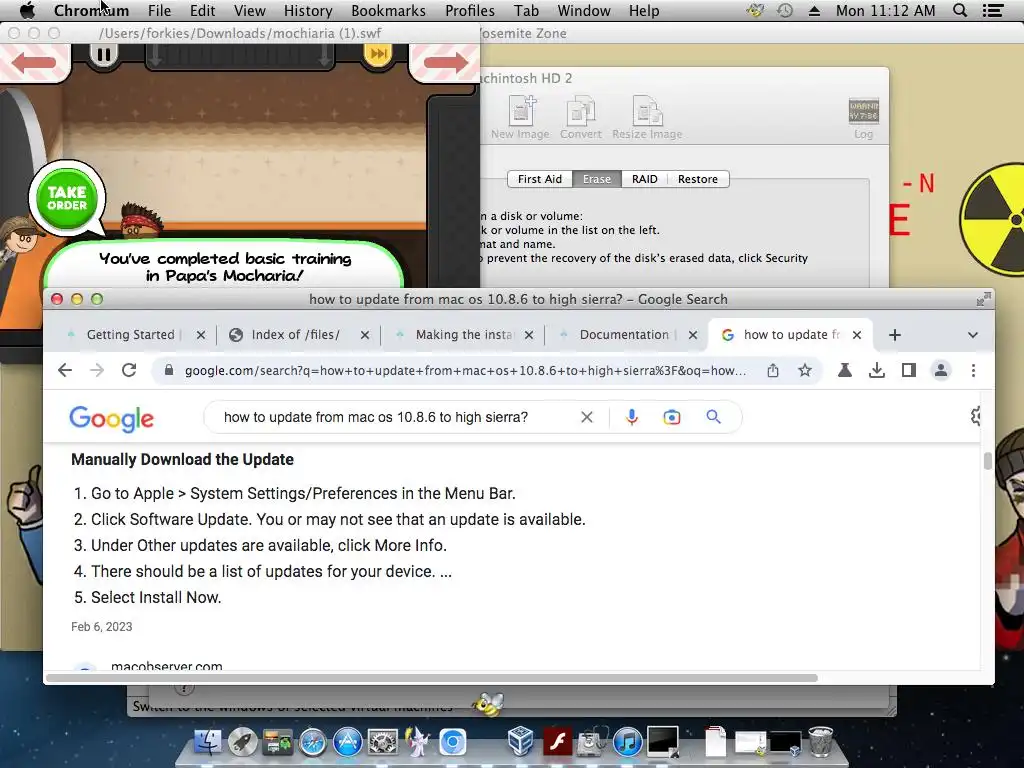Open the Chrome Labs flask icon
The image size is (1024, 768).
pyautogui.click(x=844, y=370)
